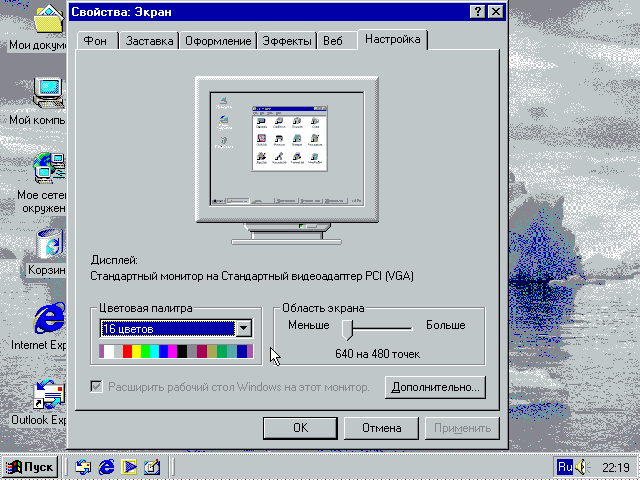This screenshot has height=480, width=640.
Task: Click the screen area slider thumb
Action: 347,329
